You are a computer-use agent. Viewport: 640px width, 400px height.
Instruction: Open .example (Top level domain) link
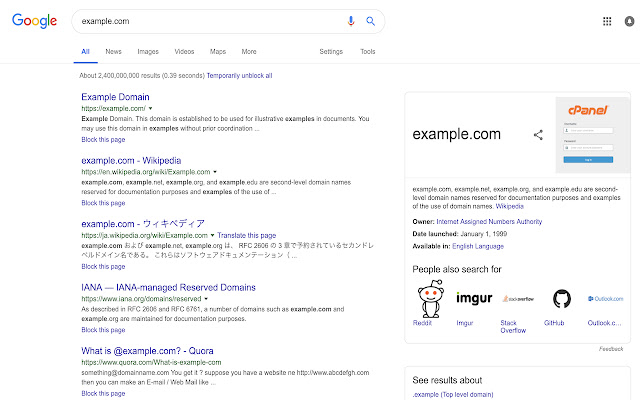pos(453,395)
